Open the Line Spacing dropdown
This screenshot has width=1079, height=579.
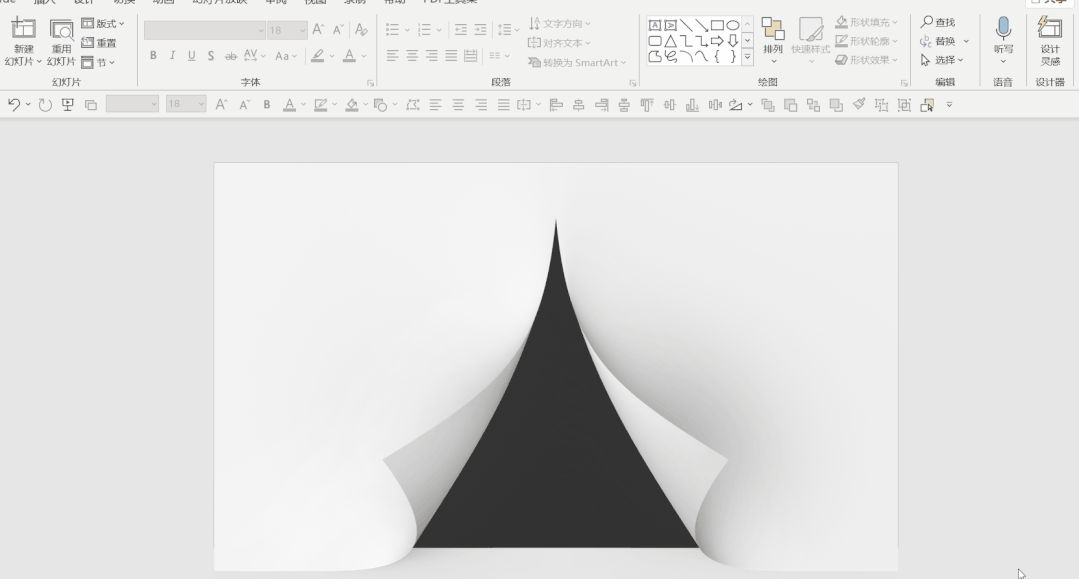[x=508, y=30]
